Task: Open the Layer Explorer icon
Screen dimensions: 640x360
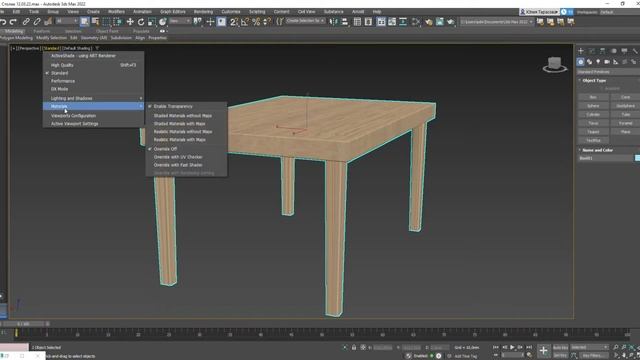Action: tap(368, 22)
